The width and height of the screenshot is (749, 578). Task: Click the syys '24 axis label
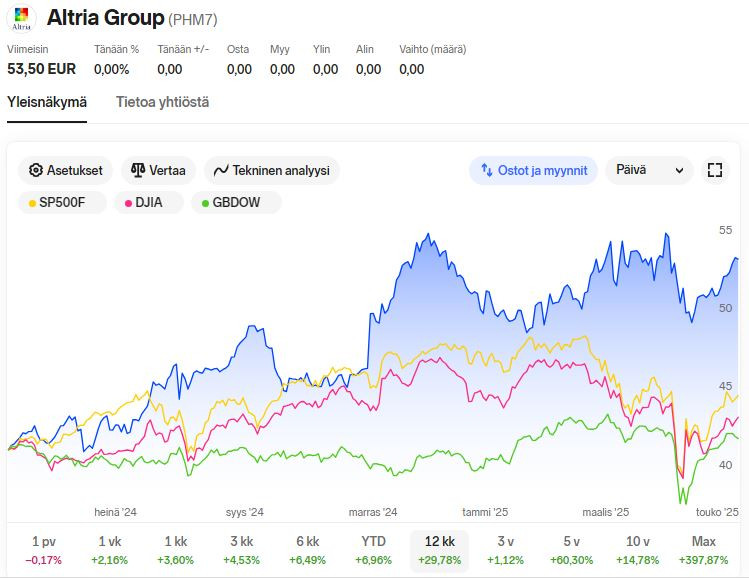click(x=245, y=513)
